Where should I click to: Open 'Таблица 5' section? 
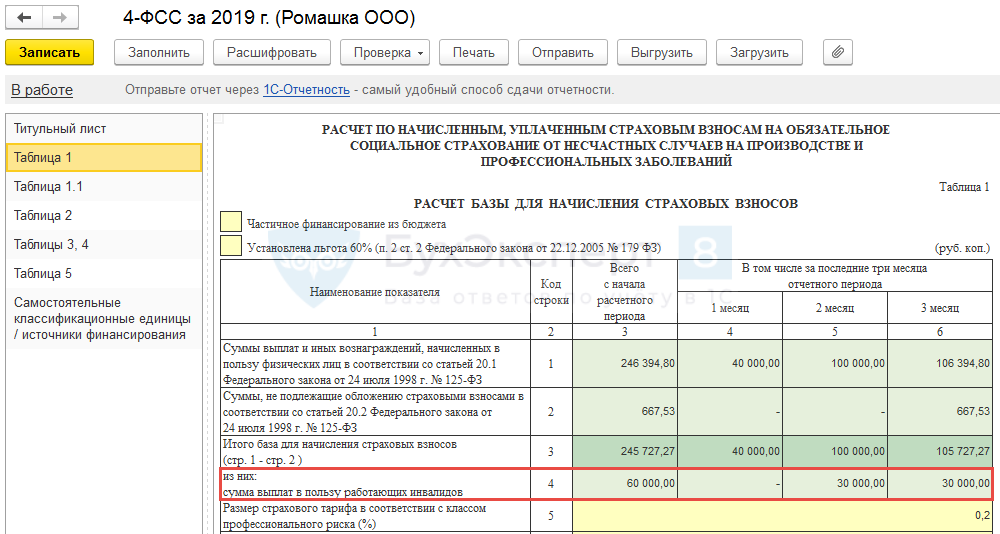(43, 273)
